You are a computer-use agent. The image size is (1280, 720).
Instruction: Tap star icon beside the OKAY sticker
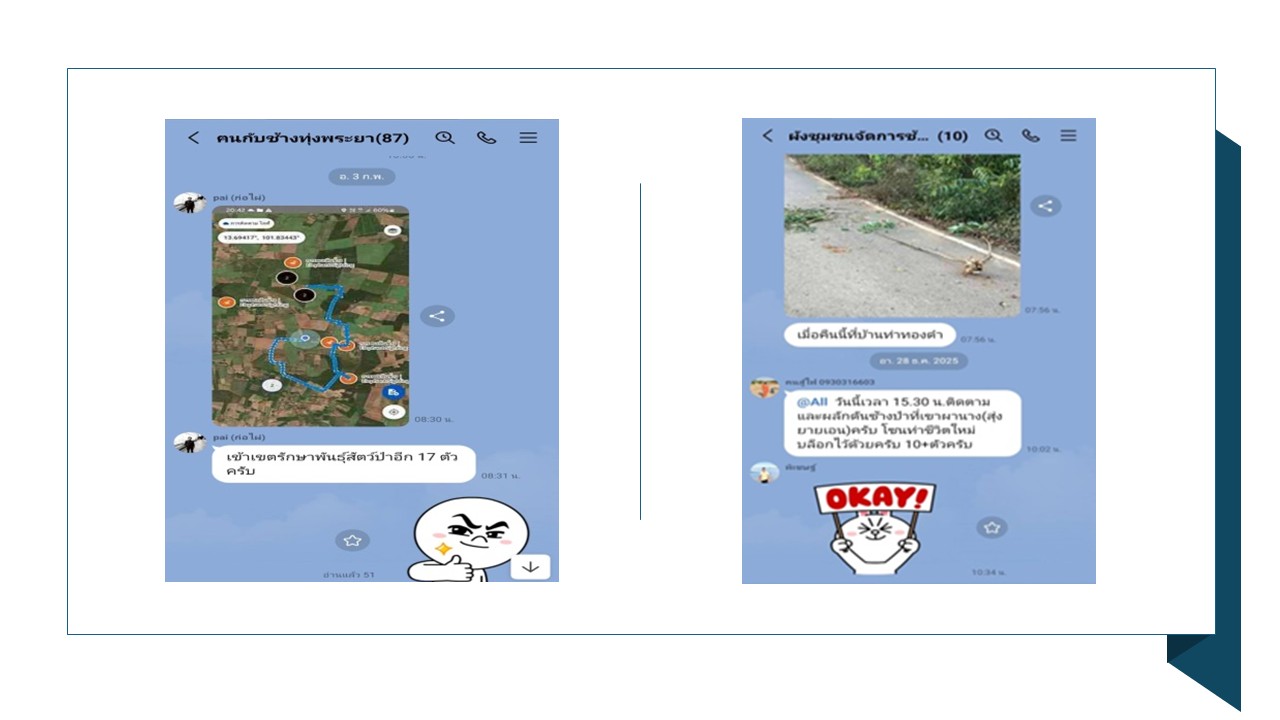(991, 527)
